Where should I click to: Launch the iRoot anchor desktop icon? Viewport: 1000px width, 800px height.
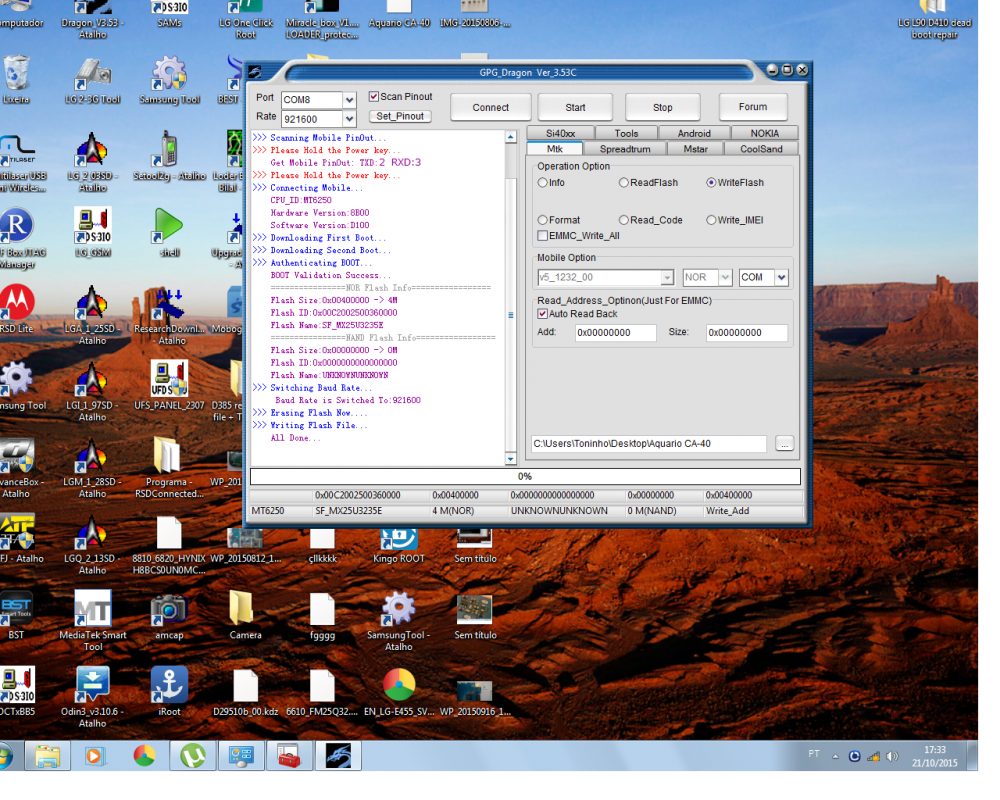pyautogui.click(x=169, y=686)
